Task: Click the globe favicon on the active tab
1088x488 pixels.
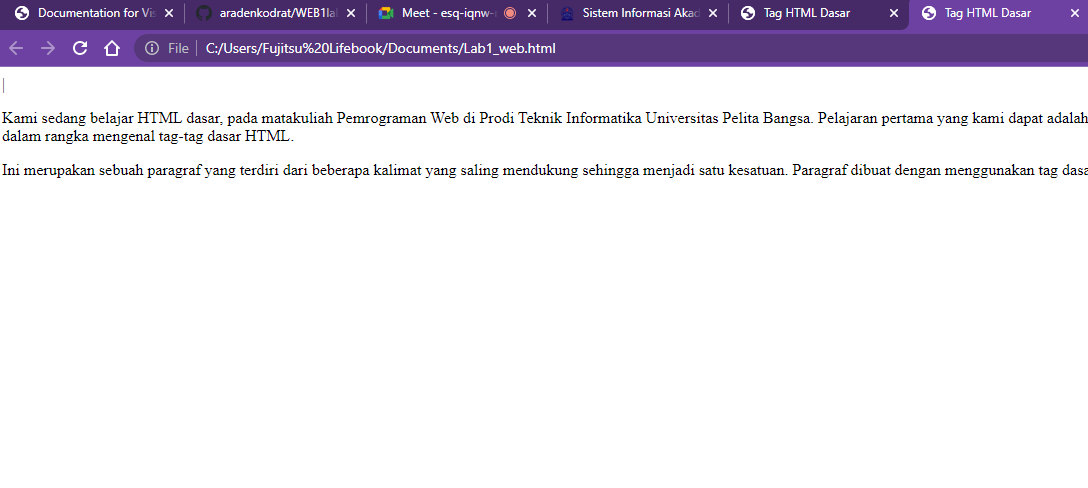Action: [x=929, y=13]
